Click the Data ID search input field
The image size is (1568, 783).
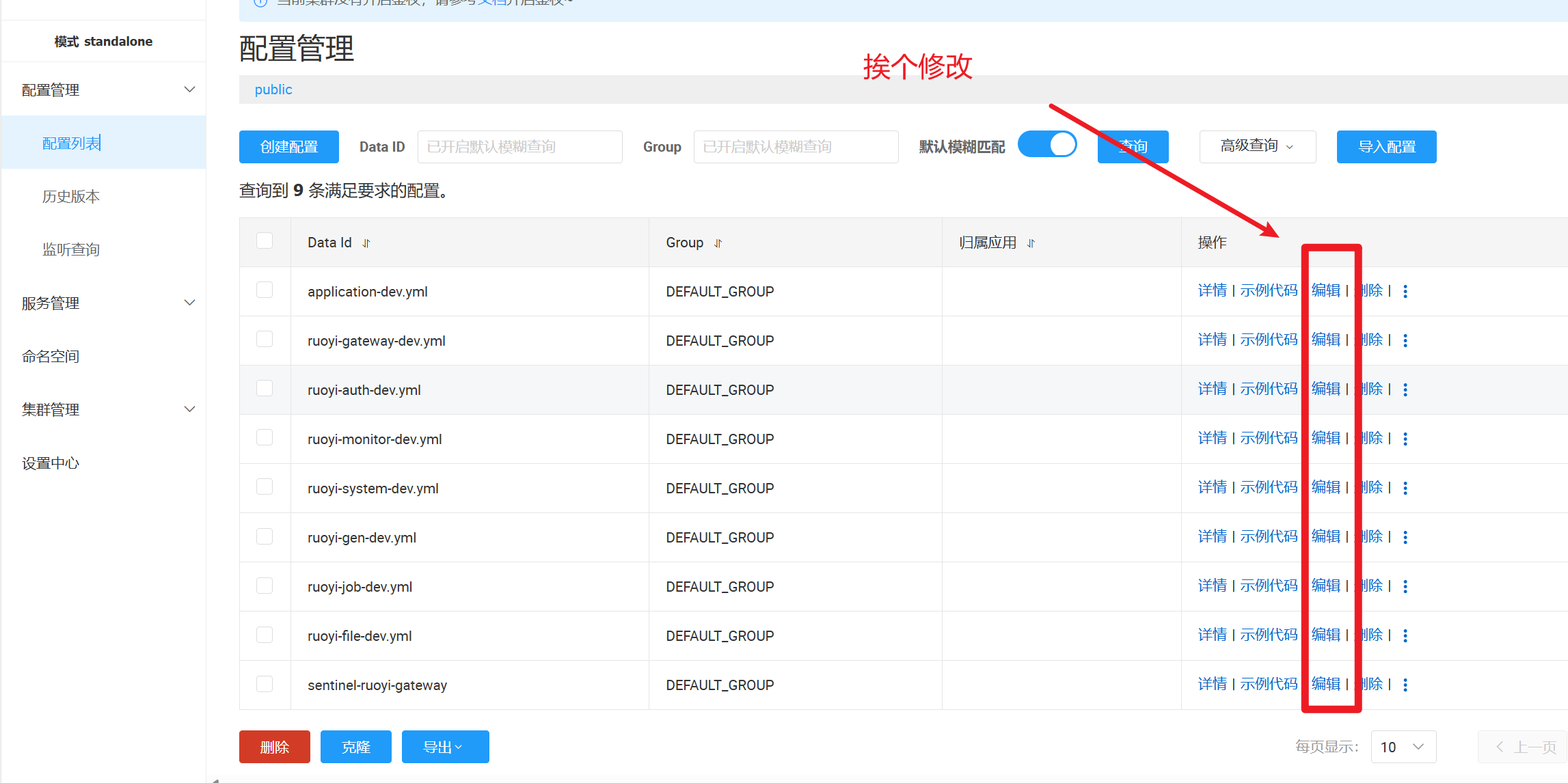519,147
